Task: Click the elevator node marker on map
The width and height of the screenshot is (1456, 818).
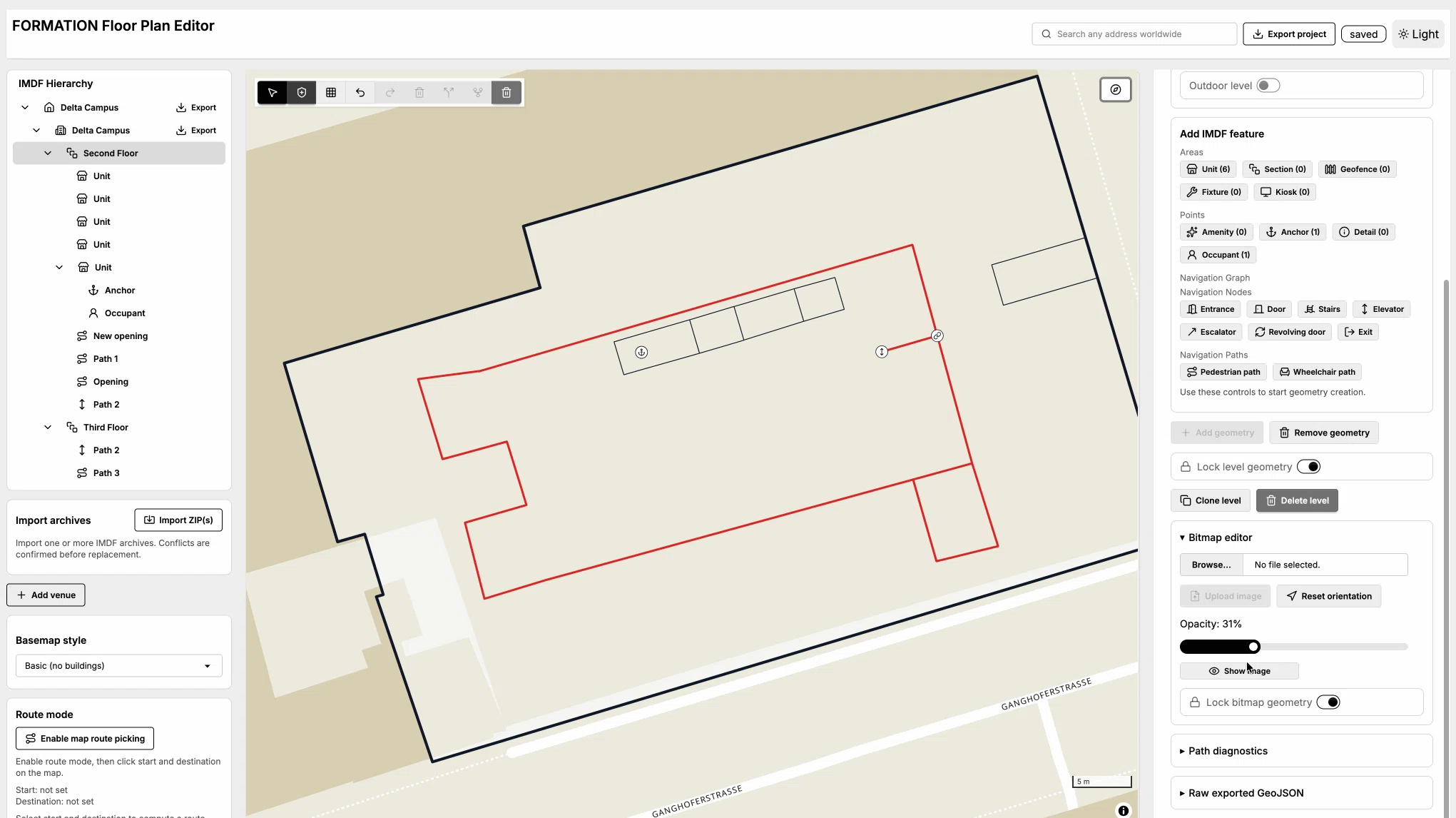Action: tap(882, 351)
